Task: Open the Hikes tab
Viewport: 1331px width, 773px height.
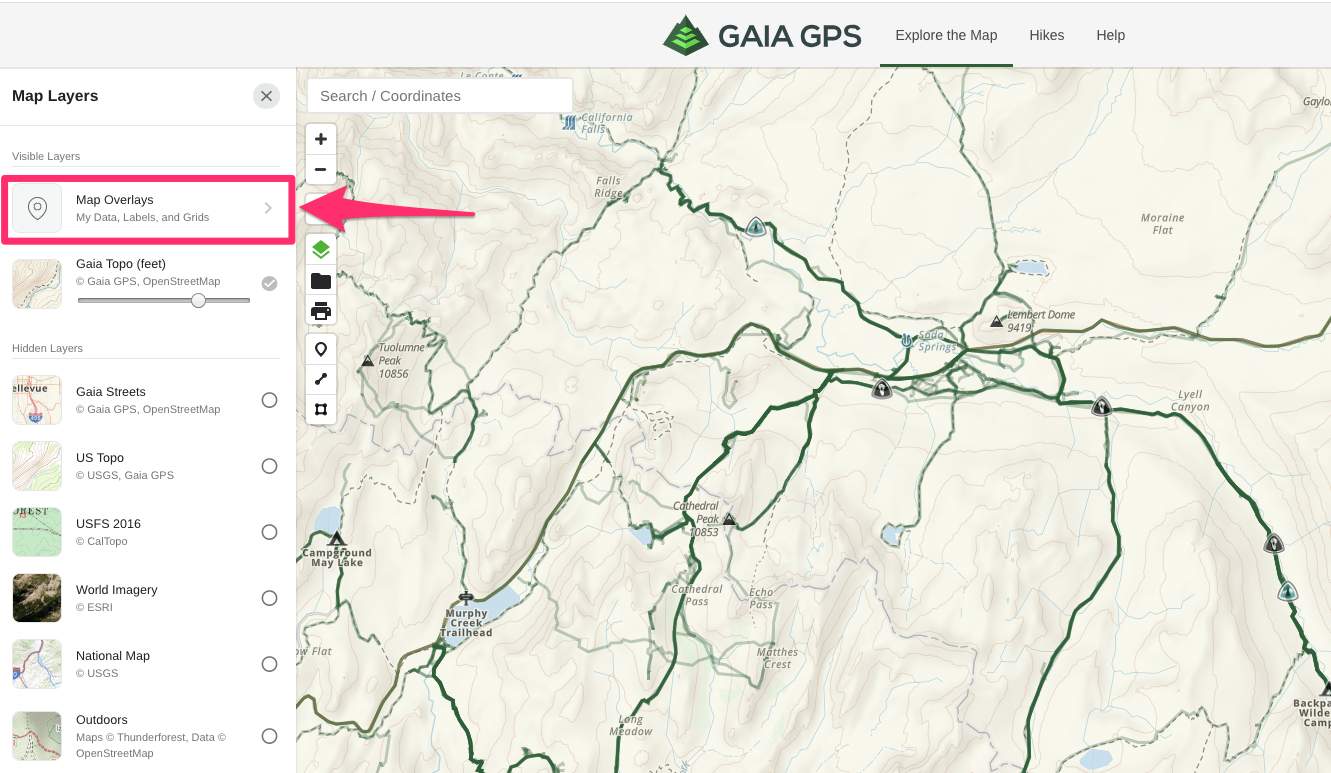Action: coord(1046,35)
